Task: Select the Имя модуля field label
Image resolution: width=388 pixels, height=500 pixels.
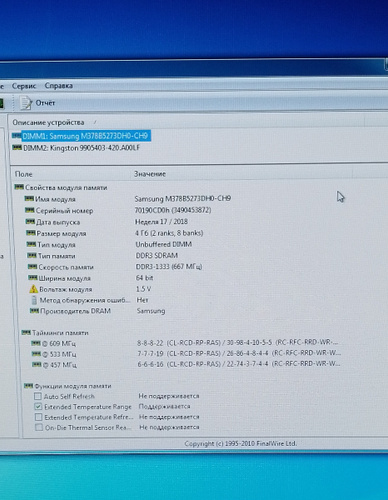Action: [x=55, y=199]
